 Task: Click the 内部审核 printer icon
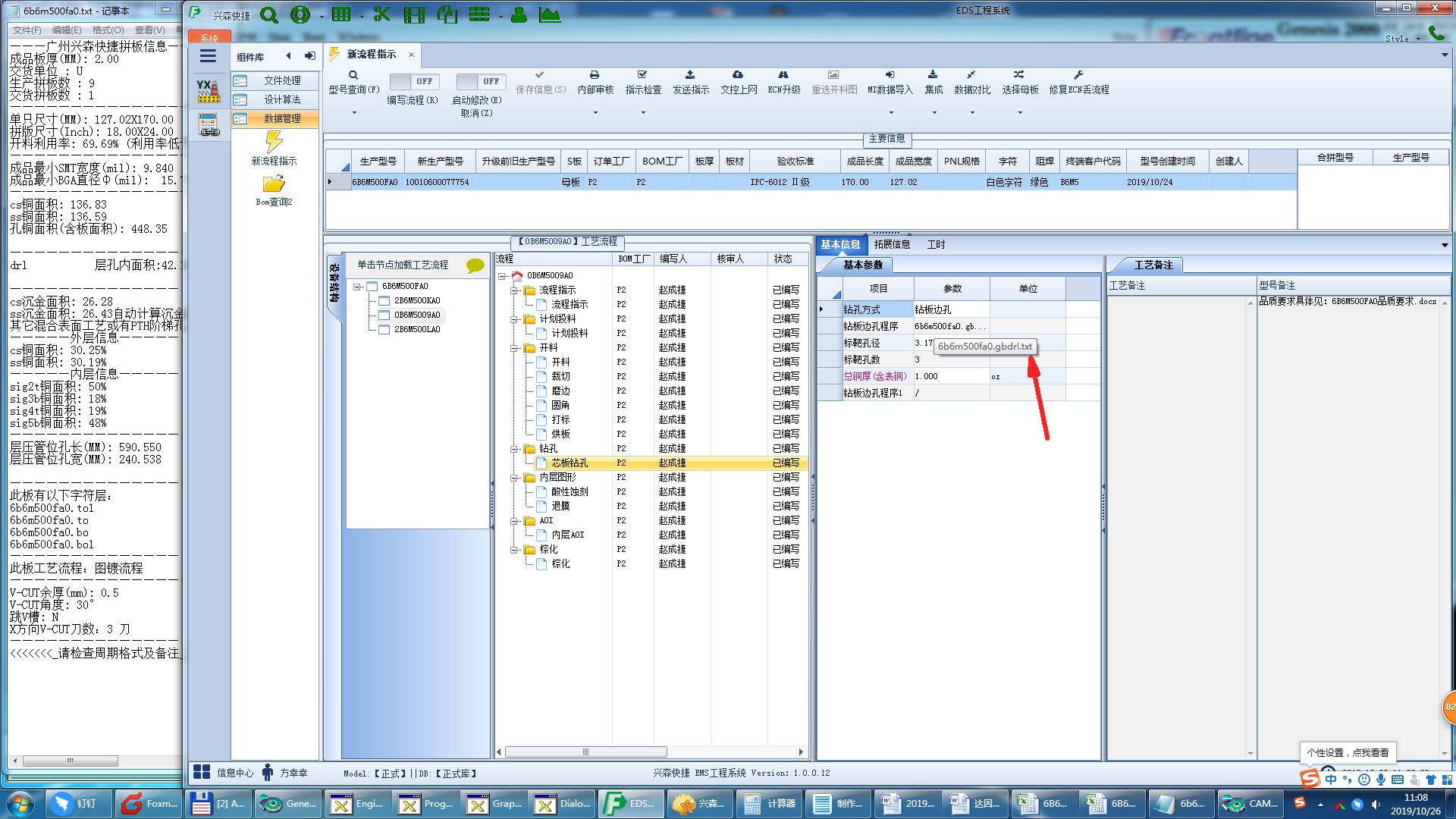tap(595, 75)
